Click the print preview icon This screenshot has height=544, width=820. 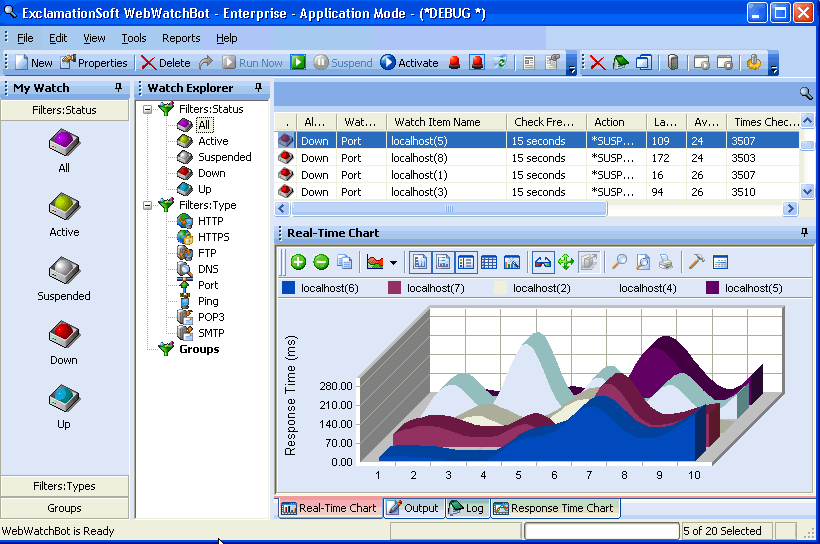point(643,262)
